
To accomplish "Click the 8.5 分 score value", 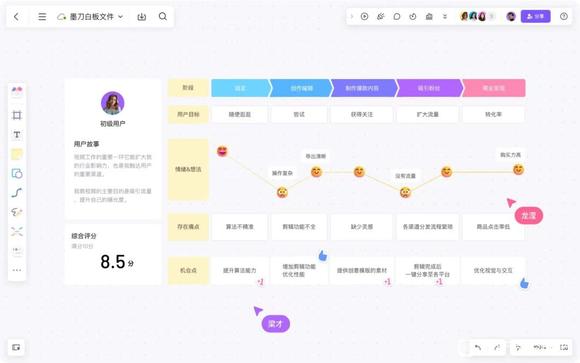I will click(x=117, y=262).
